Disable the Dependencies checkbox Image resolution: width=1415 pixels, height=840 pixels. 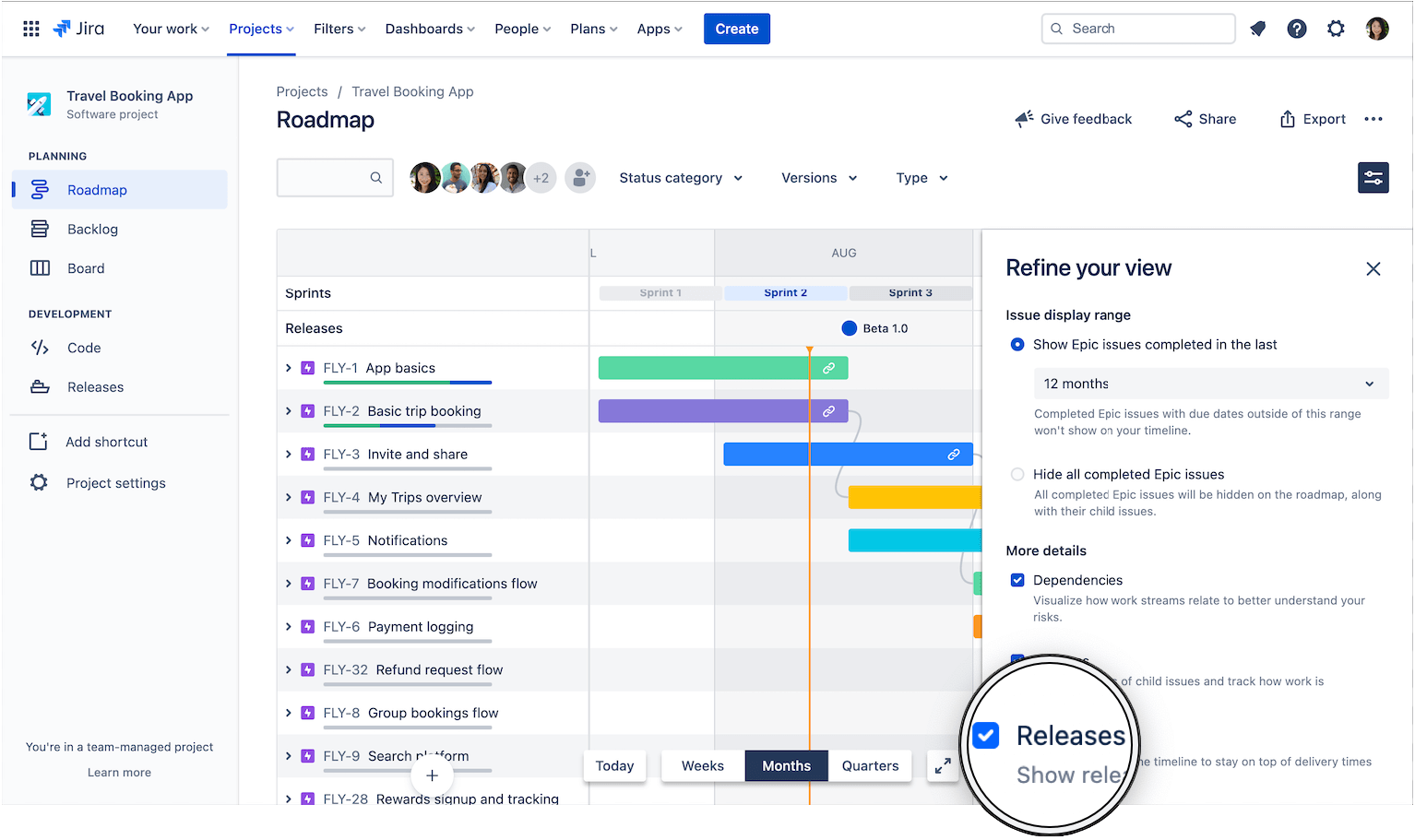coord(1017,580)
